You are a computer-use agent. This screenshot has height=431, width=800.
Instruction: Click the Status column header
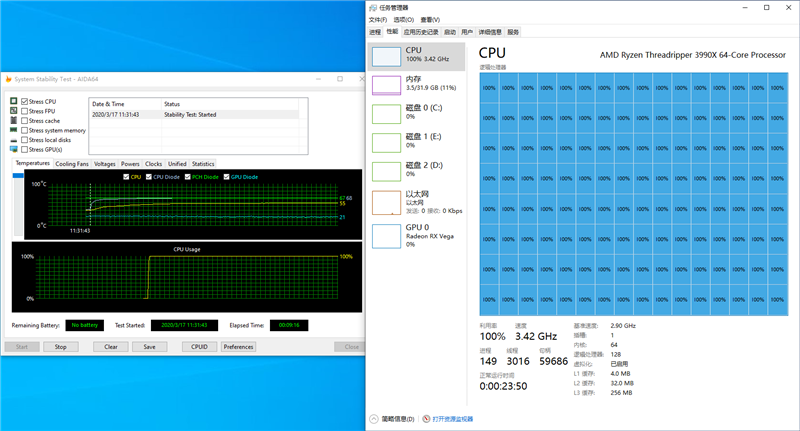(x=230, y=104)
